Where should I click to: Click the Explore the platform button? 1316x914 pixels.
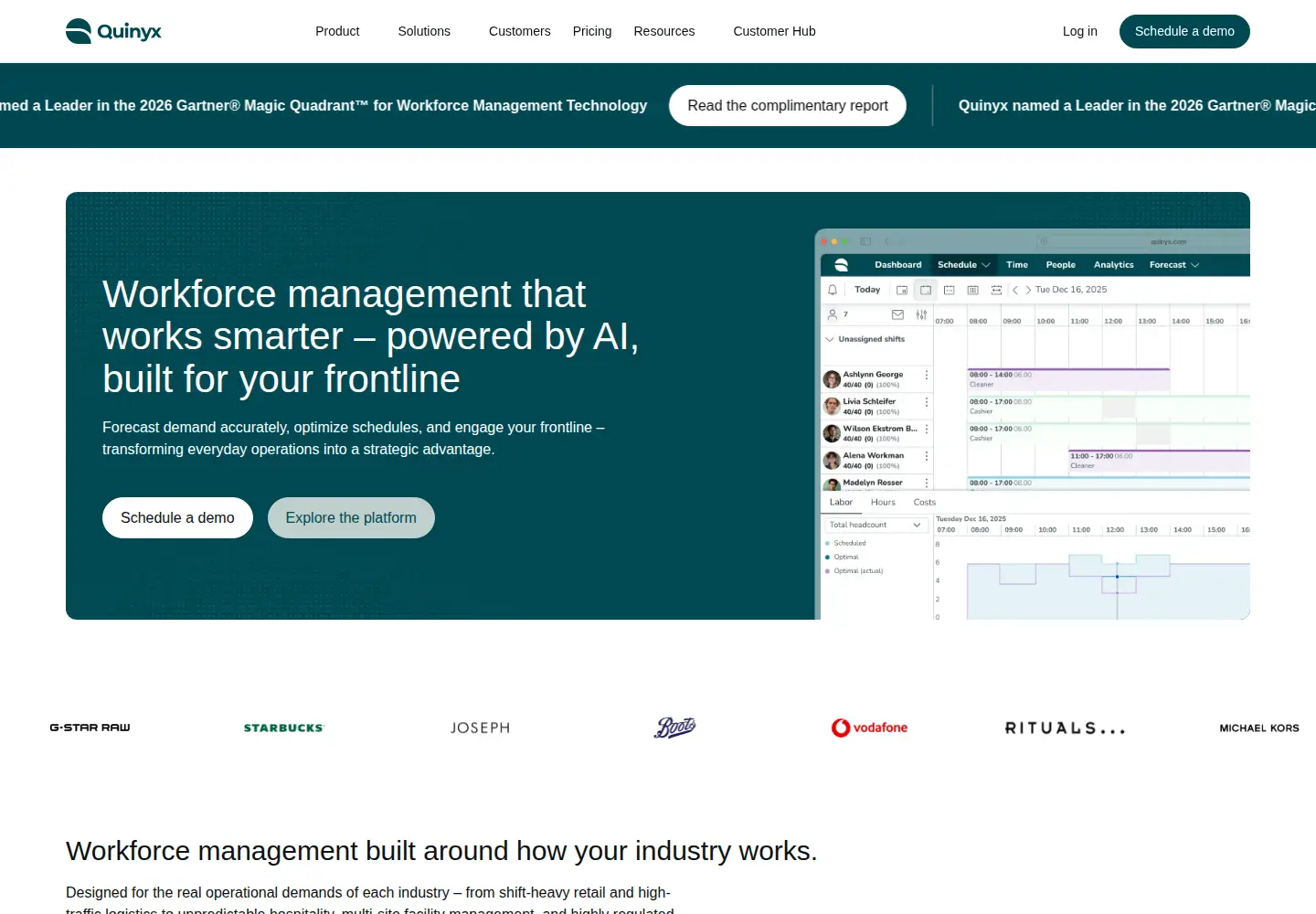tap(351, 517)
